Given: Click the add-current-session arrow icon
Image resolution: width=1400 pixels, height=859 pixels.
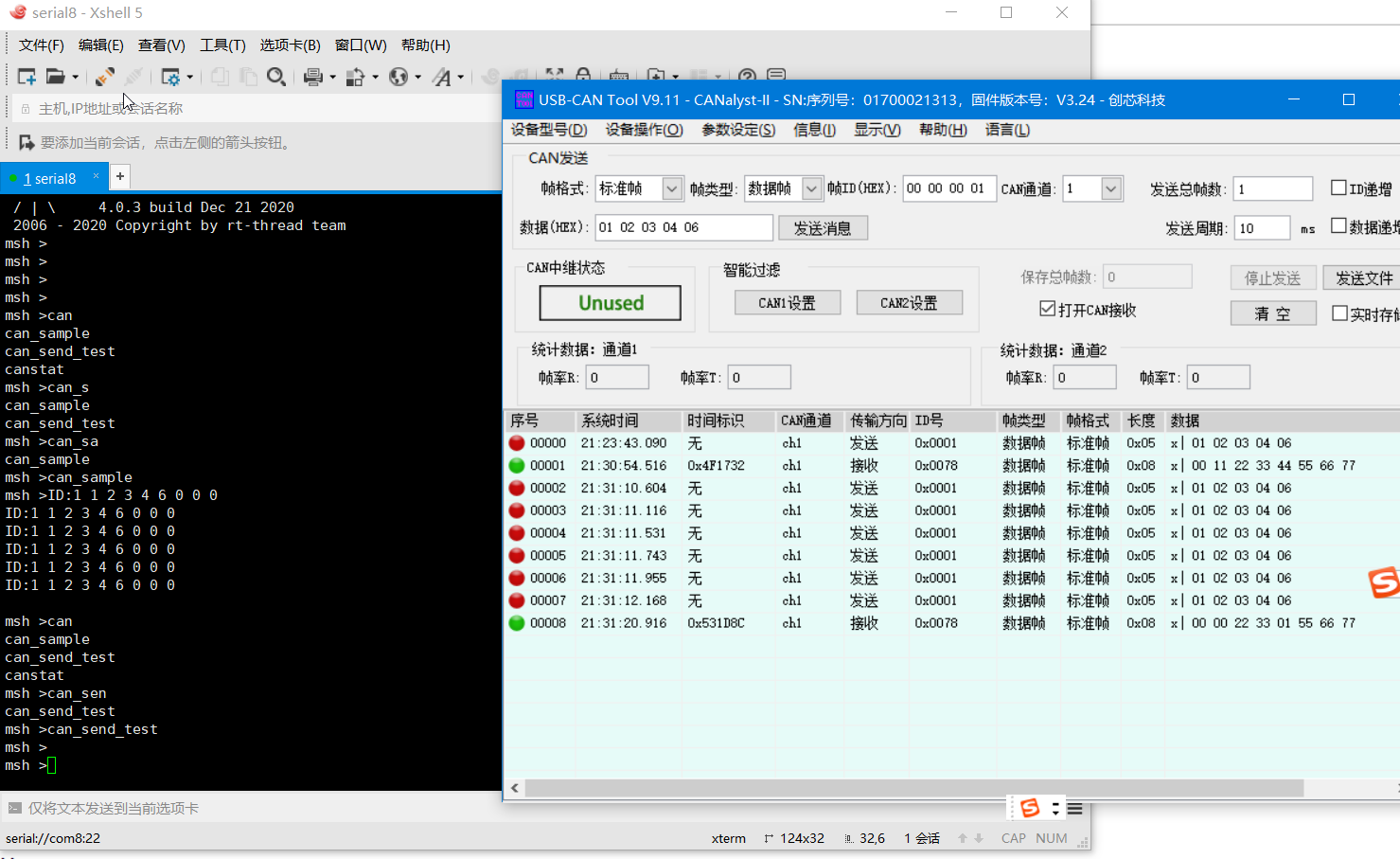Looking at the screenshot, I should coord(26,142).
